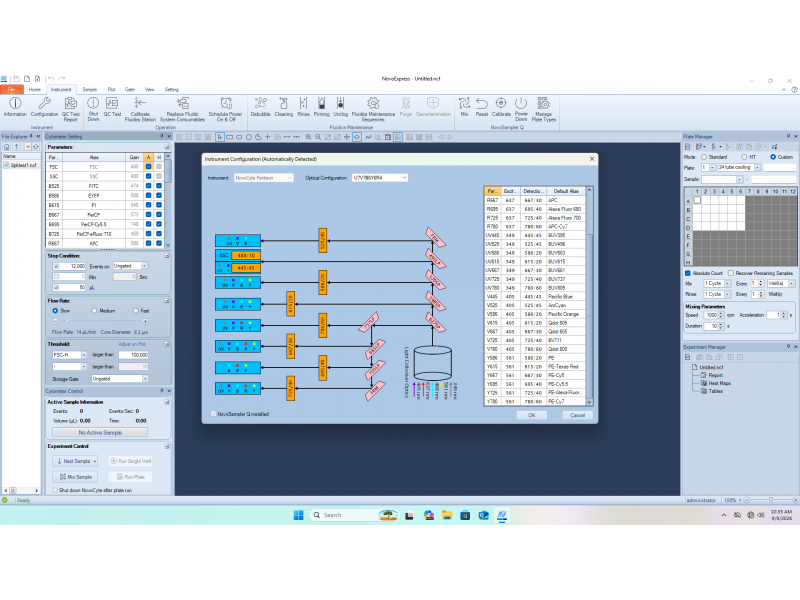Screen dimensions: 800x600
Task: Click the NovoSampler Q Calibrate icon
Action: [501, 107]
